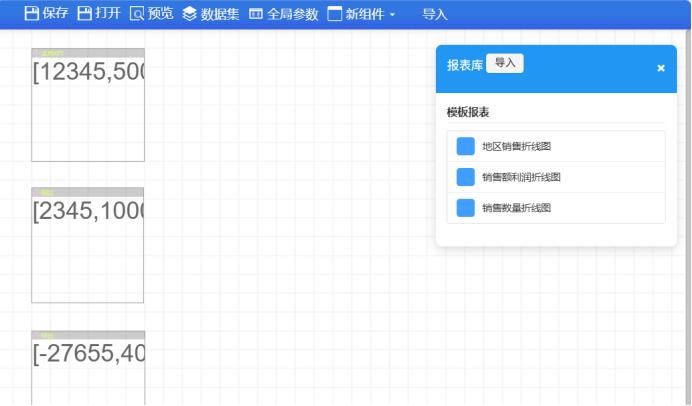Click the 新组件 window icon
This screenshot has width=692, height=406.
[335, 14]
